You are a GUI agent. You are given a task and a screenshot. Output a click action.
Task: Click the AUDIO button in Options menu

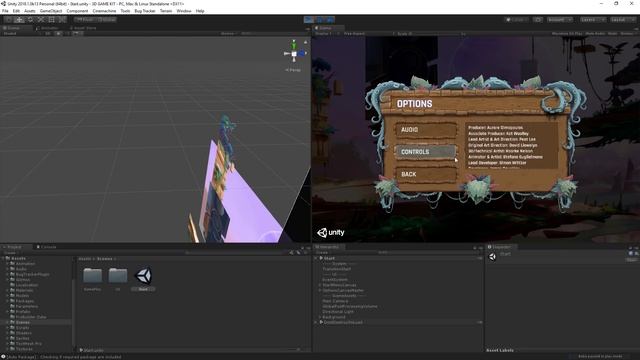[426, 130]
